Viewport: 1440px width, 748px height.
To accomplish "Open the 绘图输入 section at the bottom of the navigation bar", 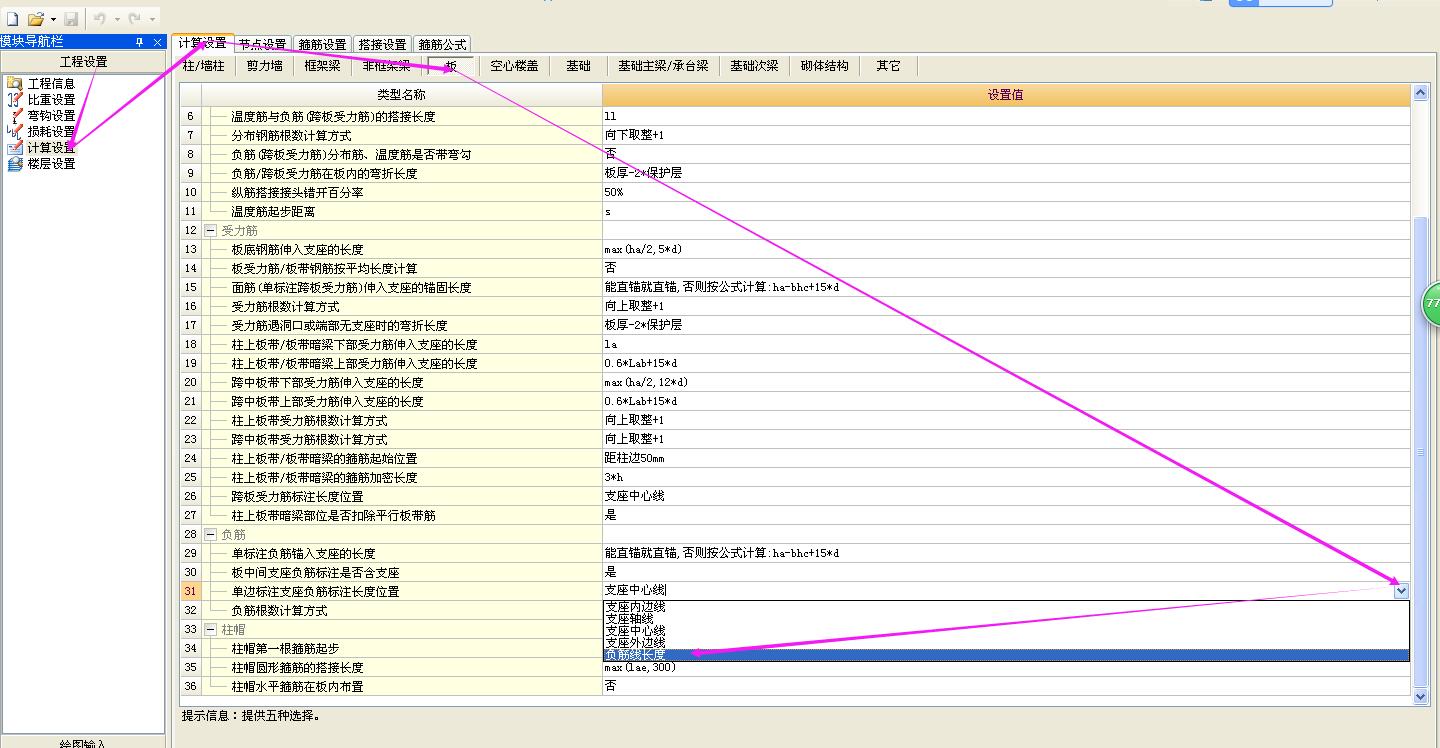I will tap(83, 743).
